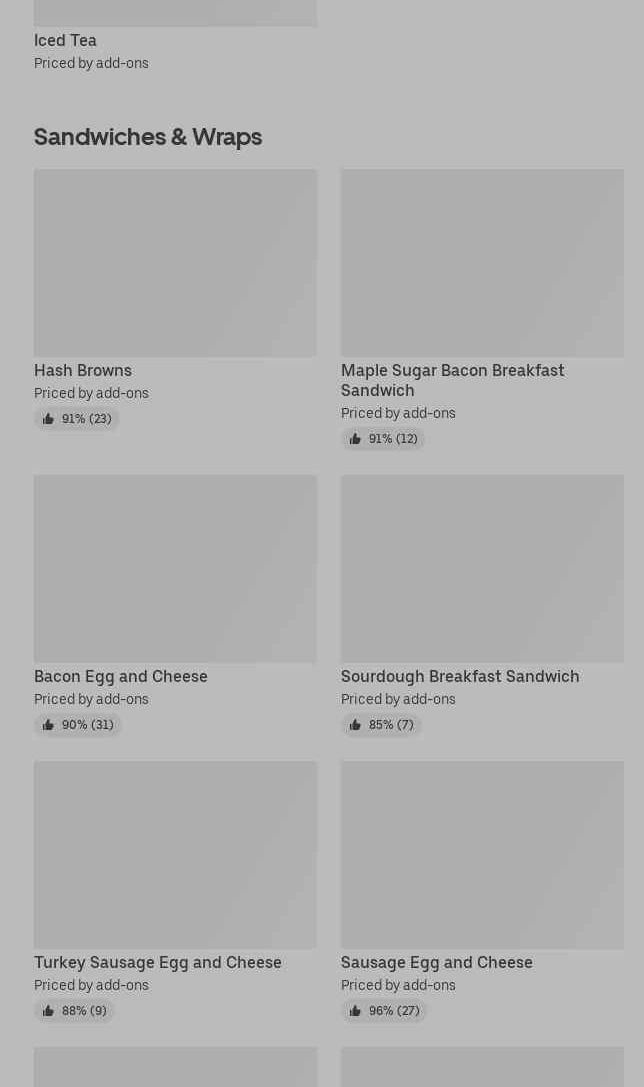Select Turkey Sausage Egg and Cheese title
644x1087 pixels.
[158, 962]
